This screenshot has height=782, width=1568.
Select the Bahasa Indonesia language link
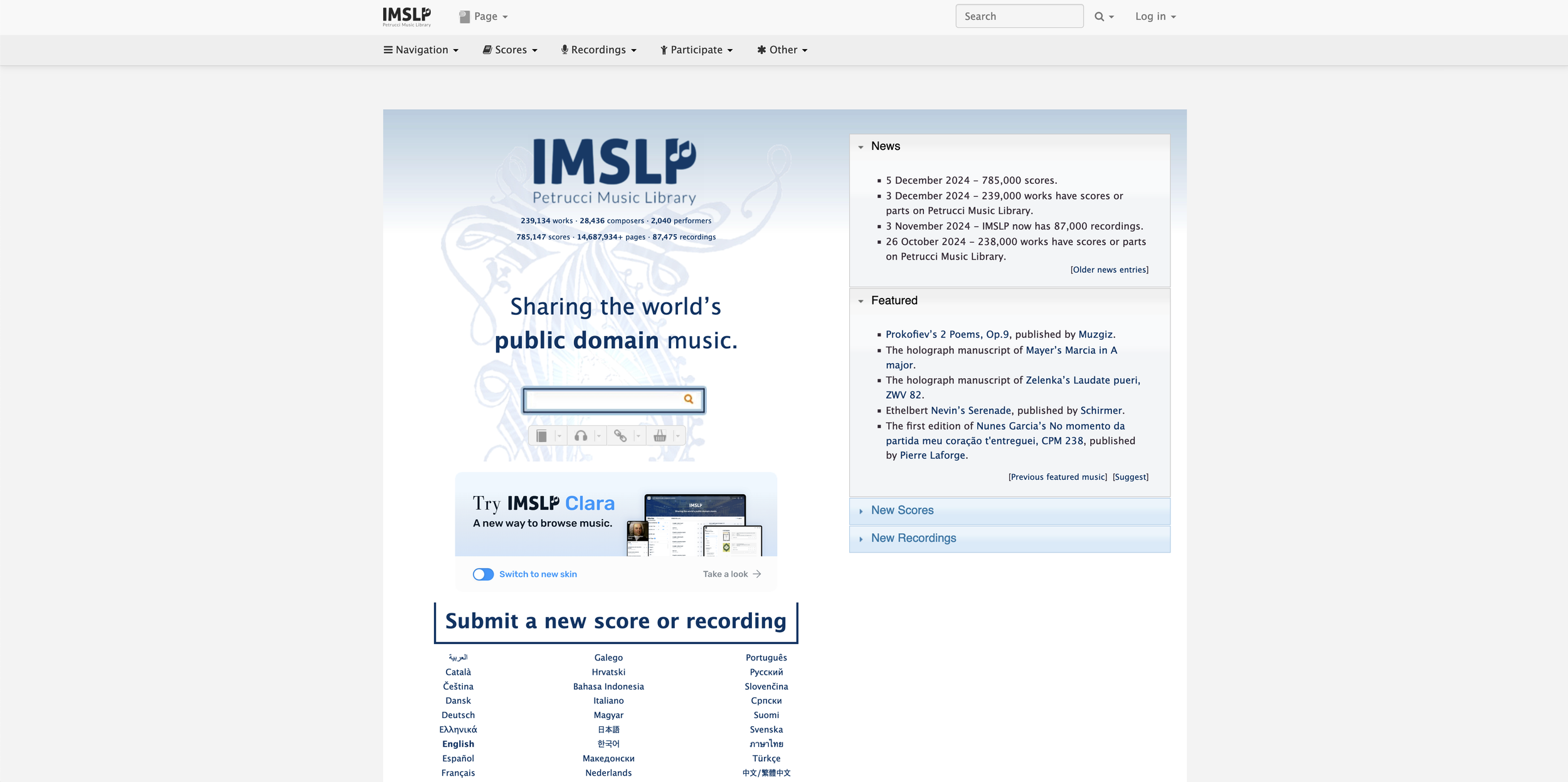point(608,686)
